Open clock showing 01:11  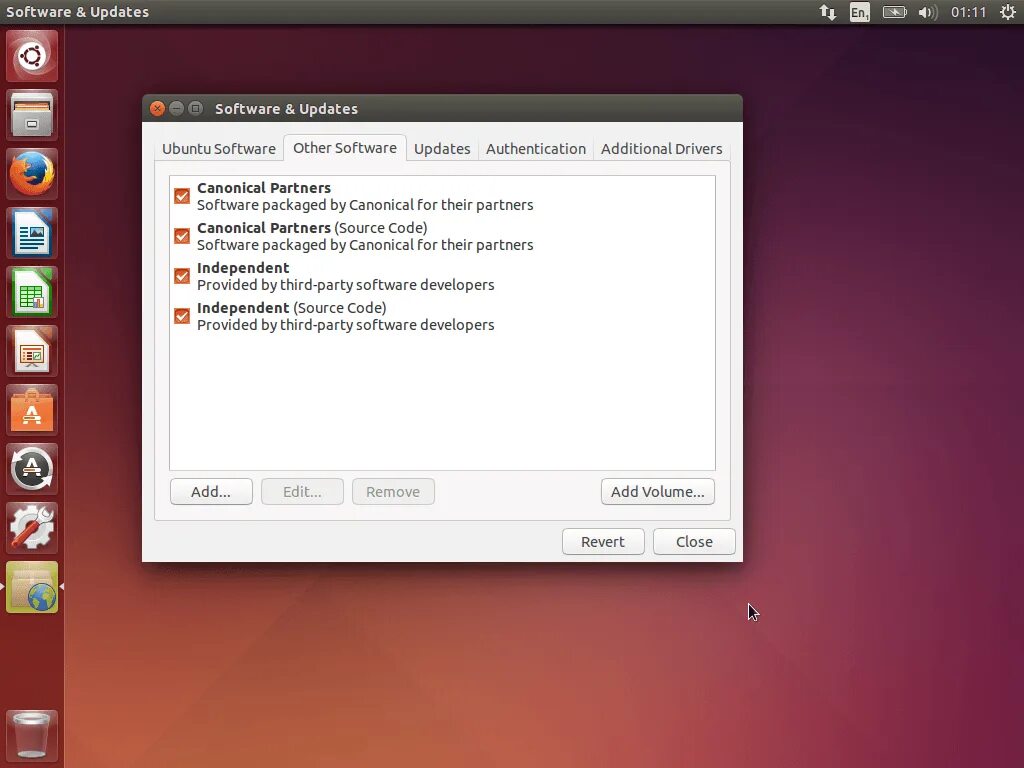click(968, 12)
